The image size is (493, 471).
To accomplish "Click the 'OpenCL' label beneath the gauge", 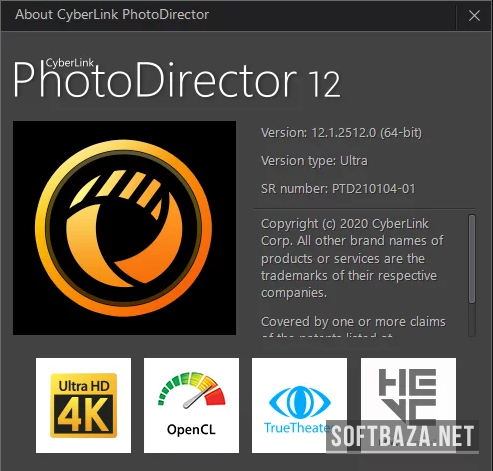I will tap(191, 429).
